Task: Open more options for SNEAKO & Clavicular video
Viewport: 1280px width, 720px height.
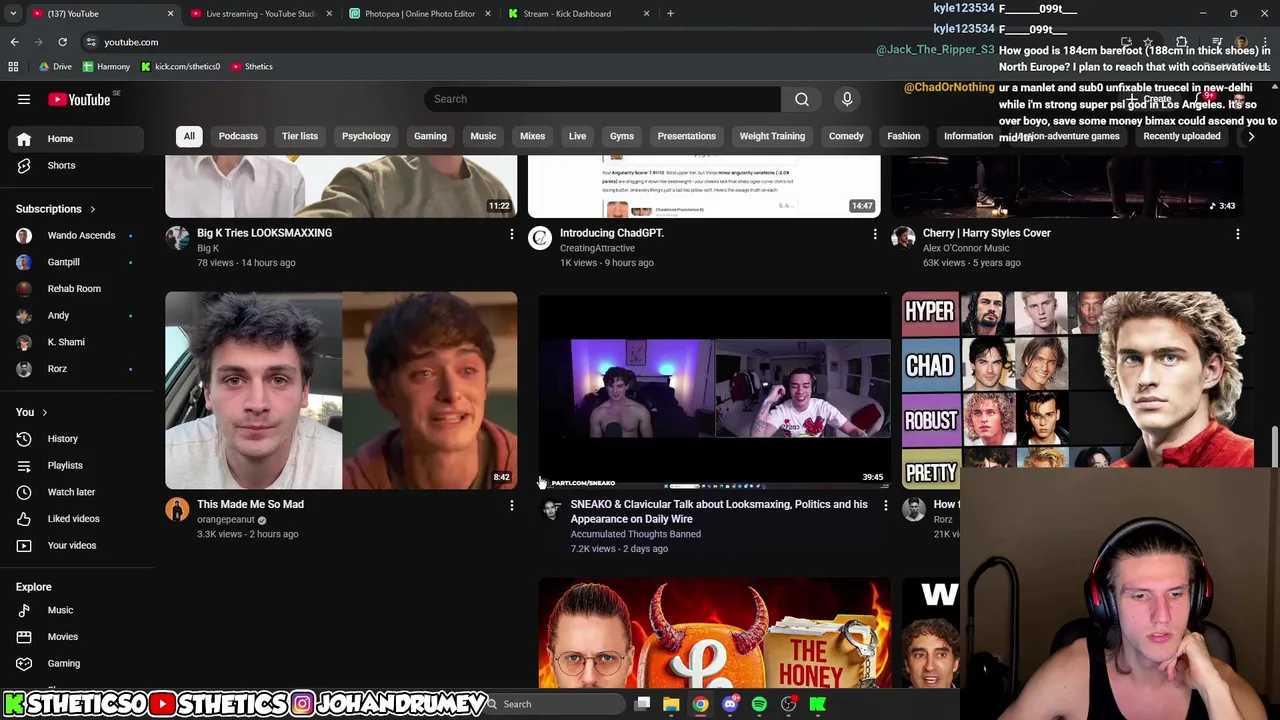Action: 885,506
